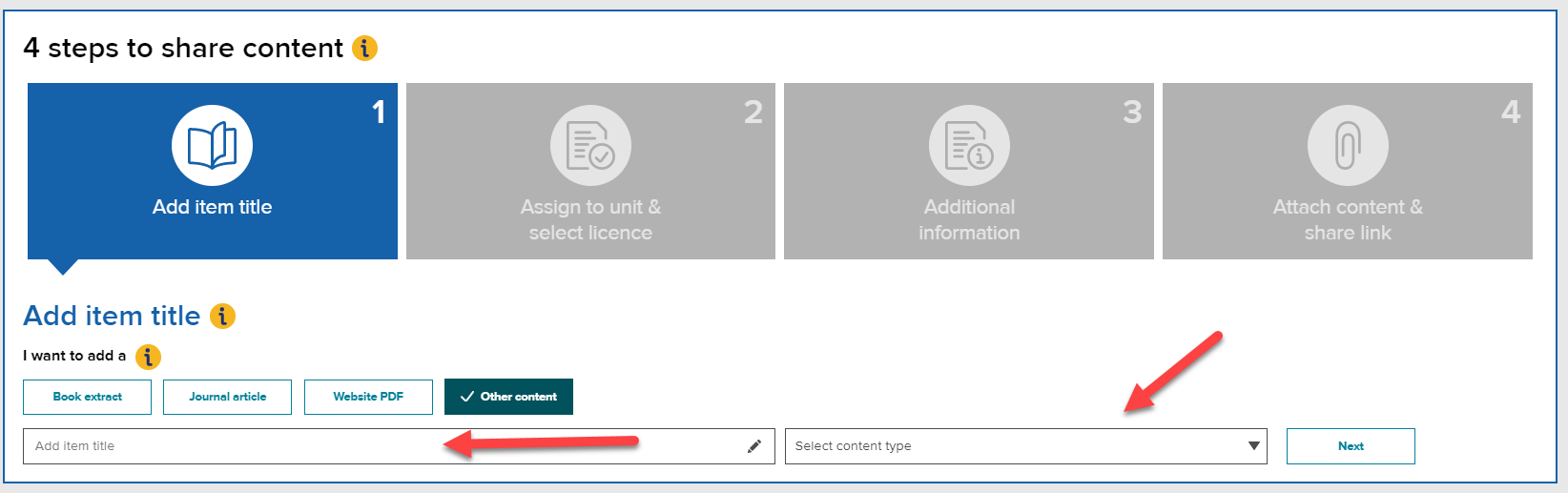Image resolution: width=1568 pixels, height=493 pixels.
Task: Choose the 'Website PDF' content option
Action: [x=368, y=397]
